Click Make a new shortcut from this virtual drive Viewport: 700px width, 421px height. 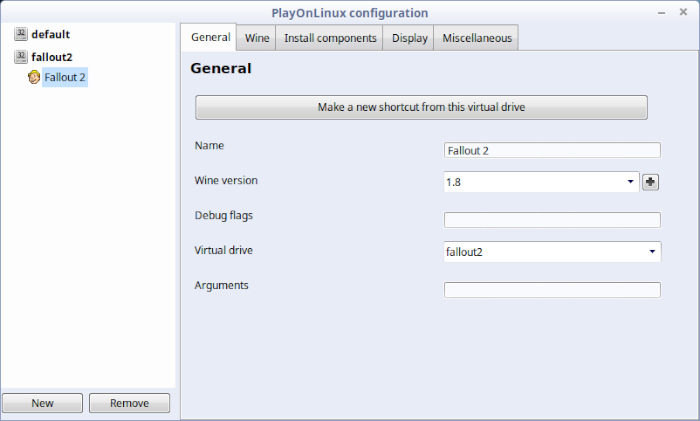(x=421, y=107)
